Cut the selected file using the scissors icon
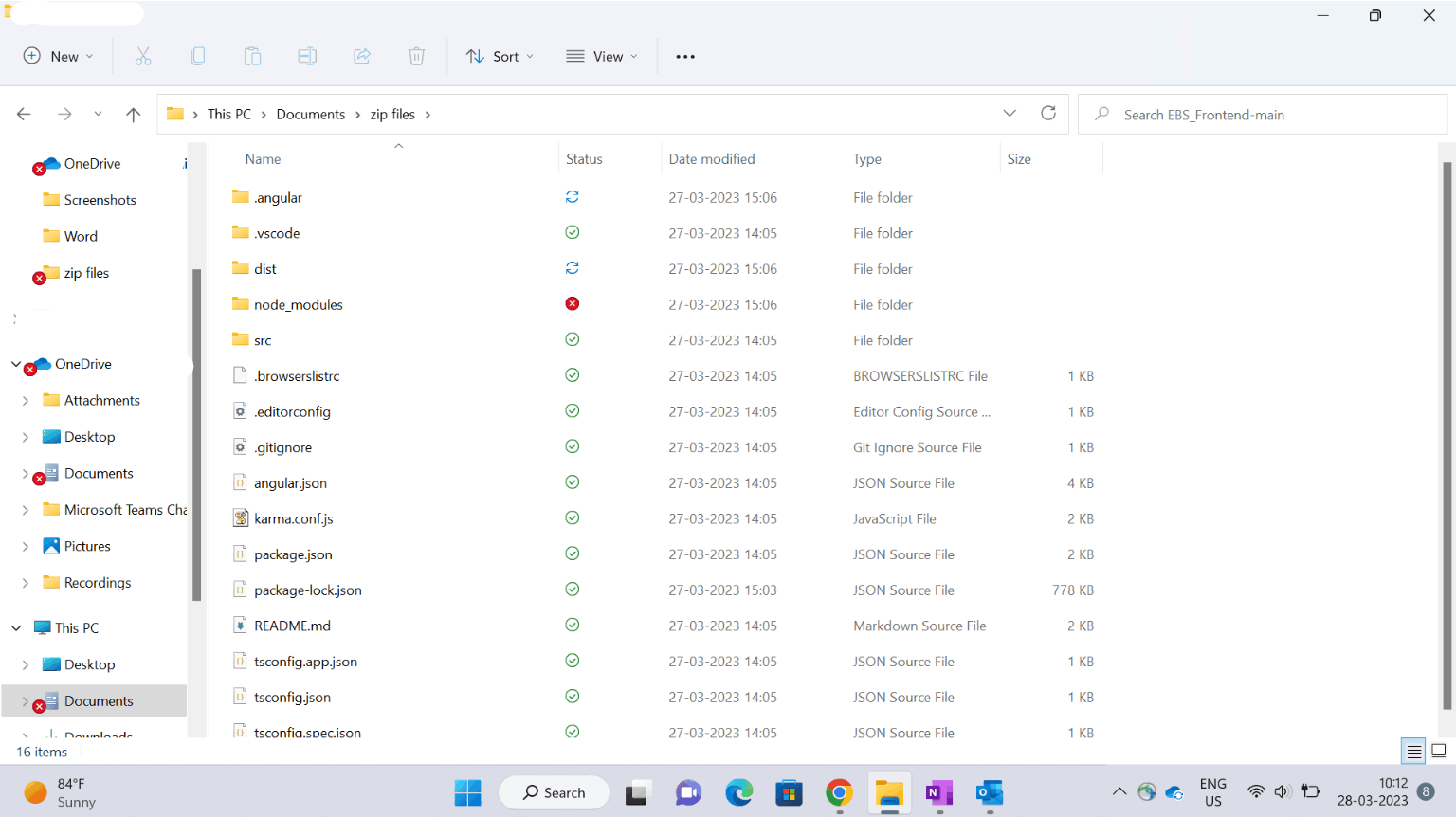 click(143, 56)
